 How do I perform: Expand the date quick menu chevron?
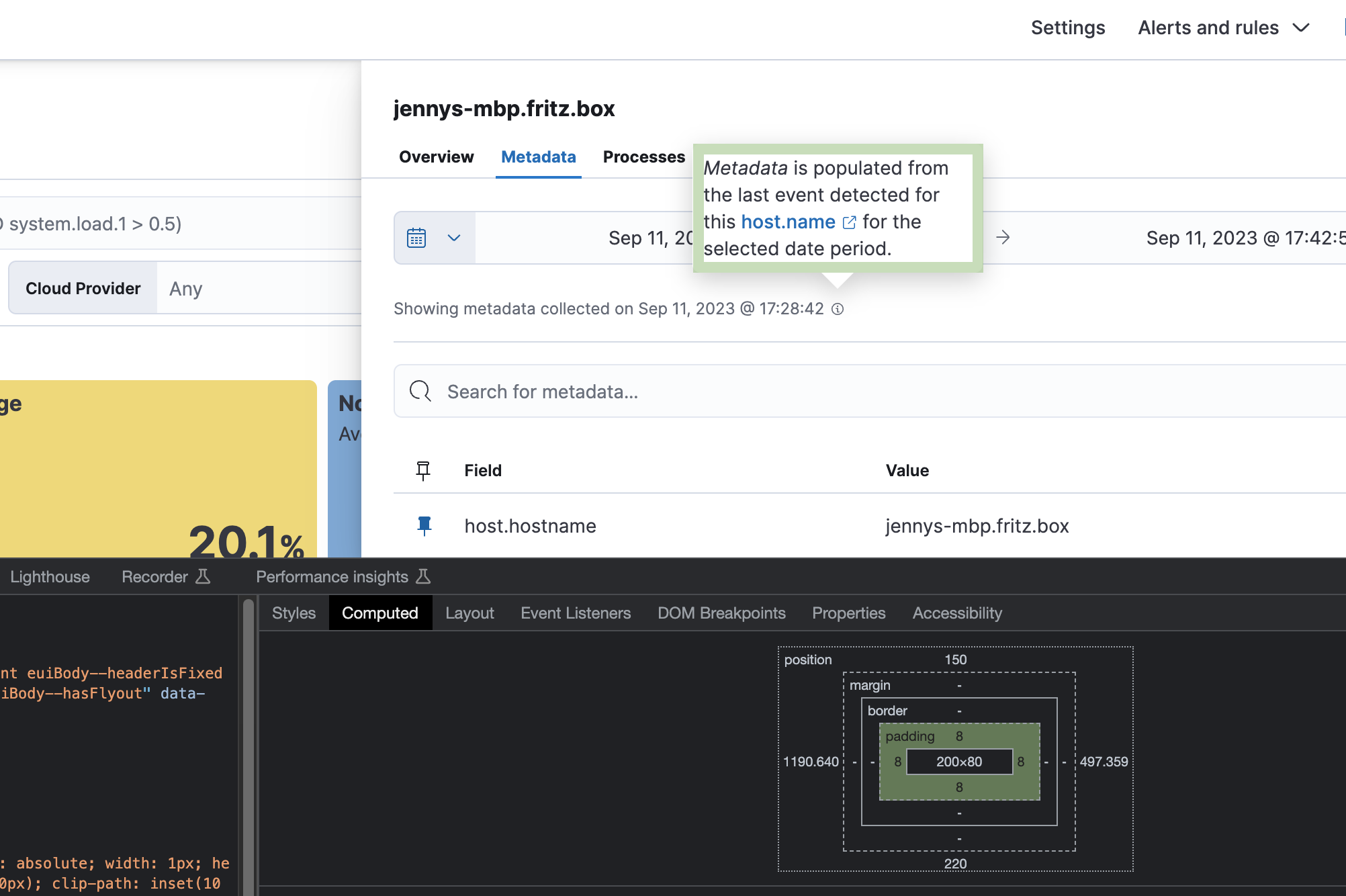point(454,238)
